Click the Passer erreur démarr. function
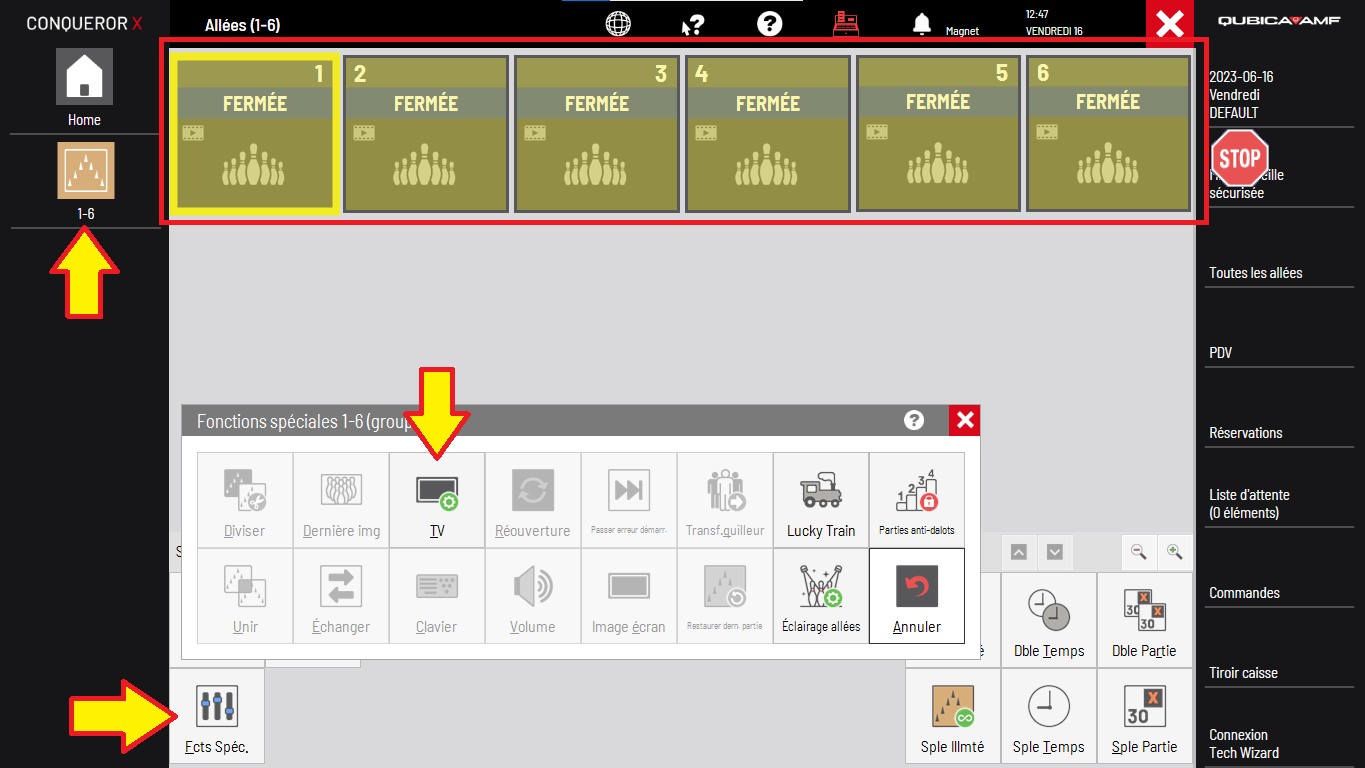The width and height of the screenshot is (1365, 768). [629, 500]
